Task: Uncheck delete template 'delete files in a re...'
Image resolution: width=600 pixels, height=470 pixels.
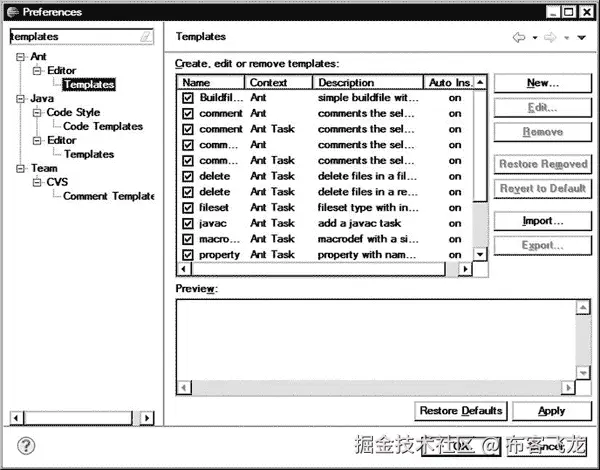Action: [x=188, y=192]
